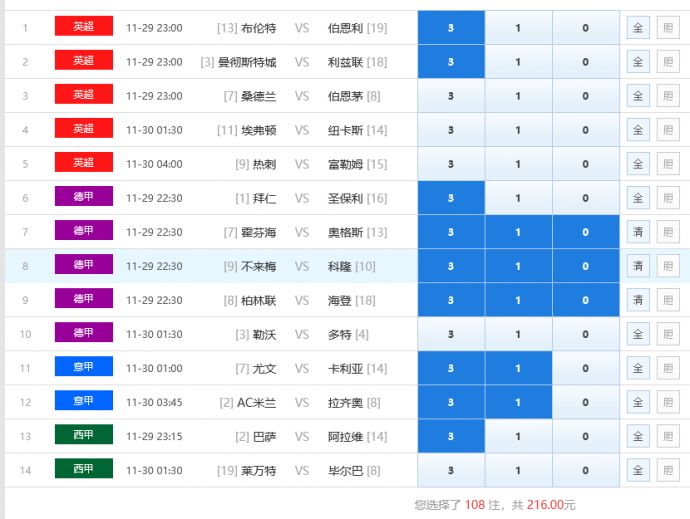Select draw (1) for 莱万特 vs 毕尔巴
The image size is (690, 519).
coord(517,470)
